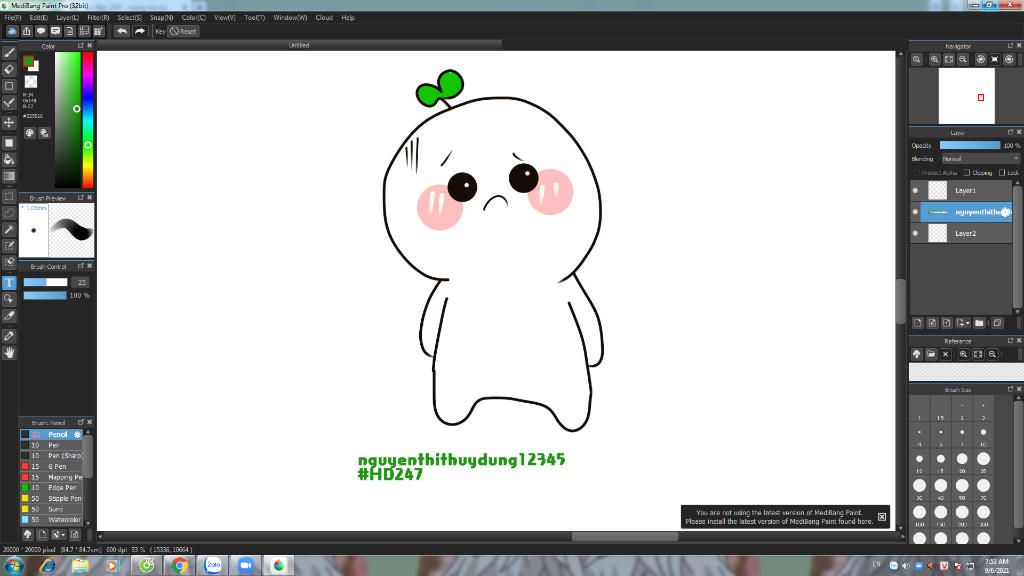Click the transparent color swatch
The width and height of the screenshot is (1024, 576).
31,82
